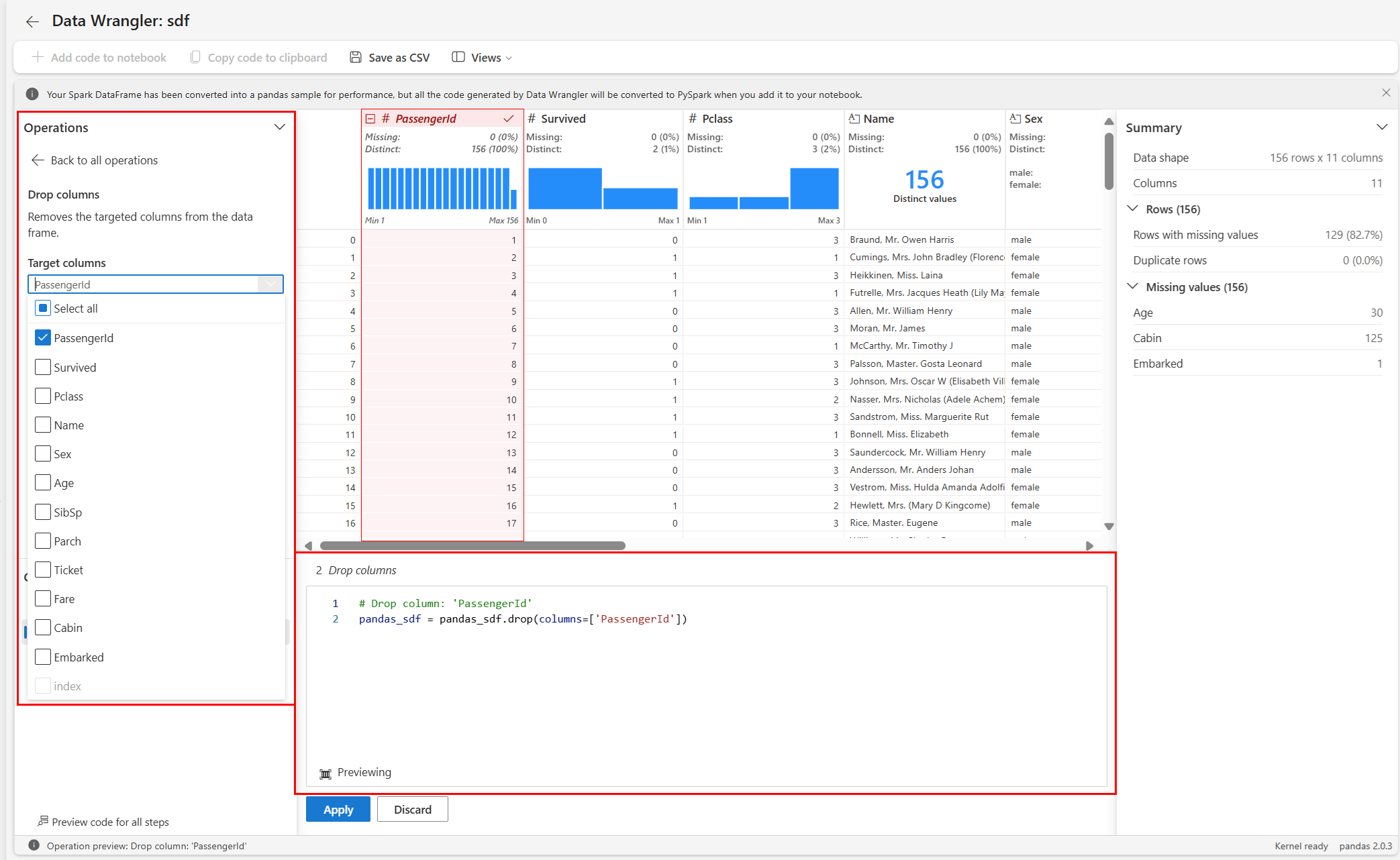
Task: Click Save as CSV
Action: pos(390,57)
